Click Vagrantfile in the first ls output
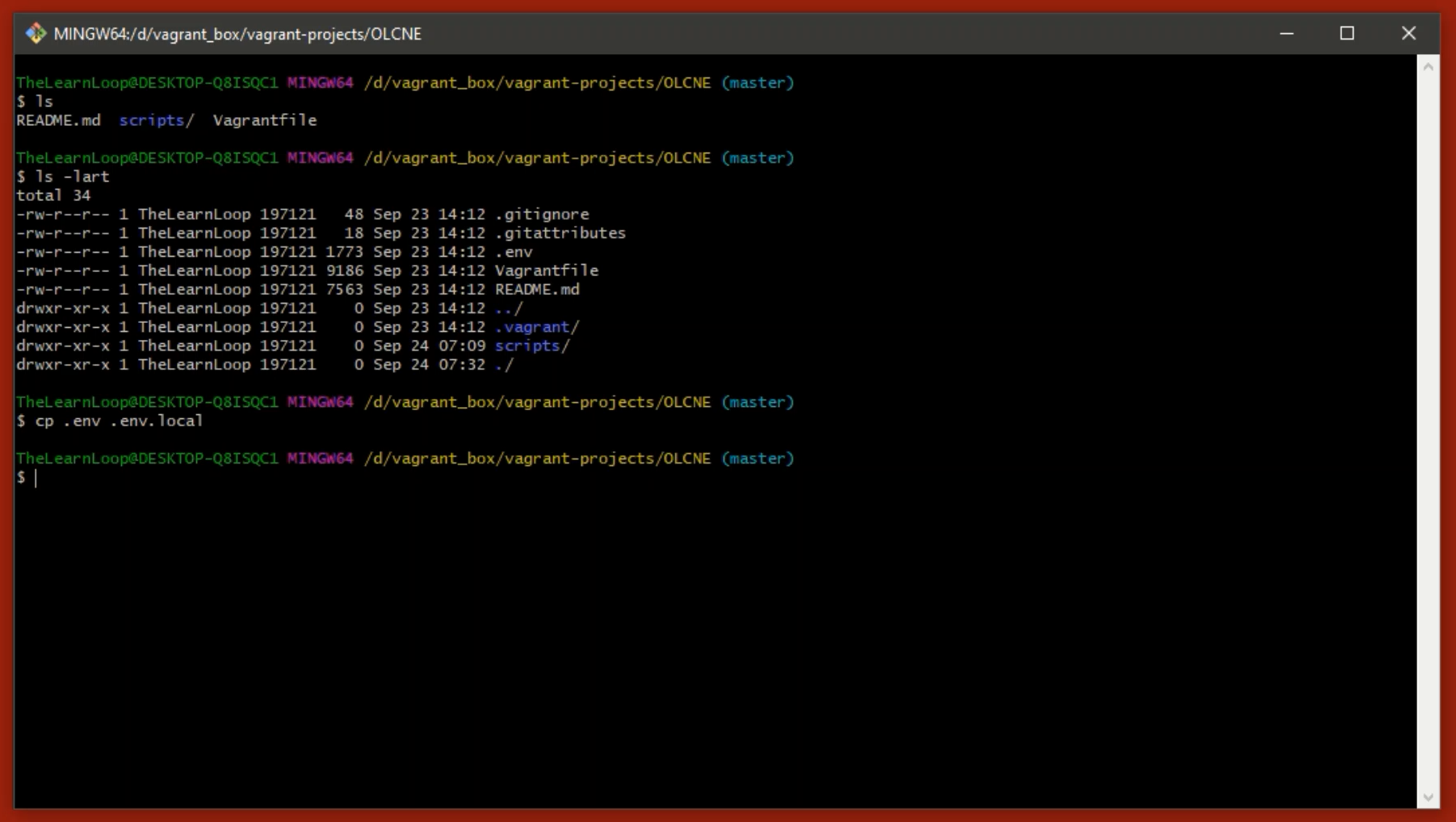This screenshot has height=822, width=1456. click(x=265, y=120)
